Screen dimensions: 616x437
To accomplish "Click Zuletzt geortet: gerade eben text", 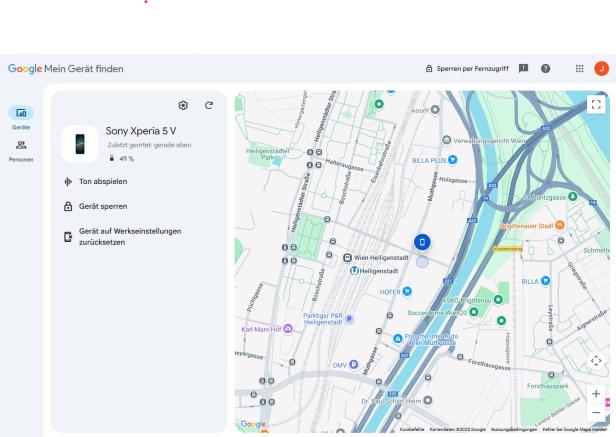I will (x=149, y=145).
